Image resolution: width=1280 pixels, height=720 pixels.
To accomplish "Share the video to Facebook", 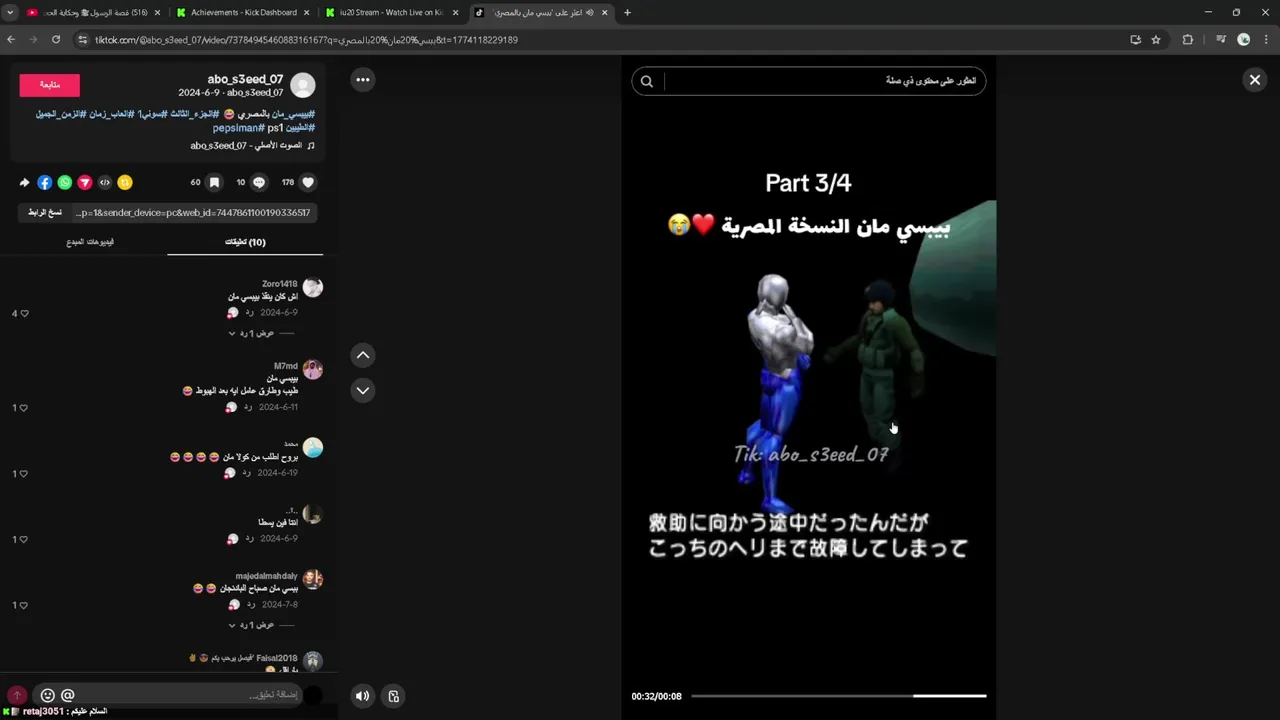I will click(45, 183).
